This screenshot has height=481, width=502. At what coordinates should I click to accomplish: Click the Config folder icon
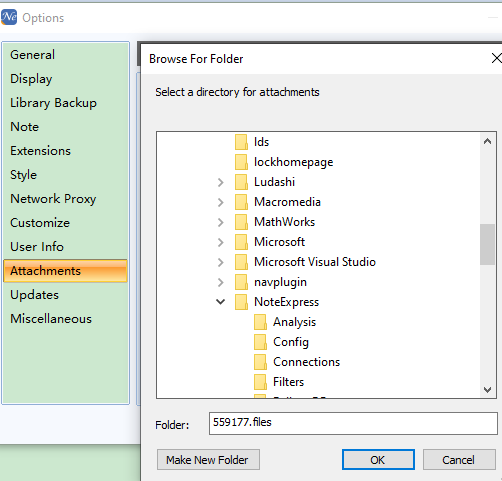[260, 342]
